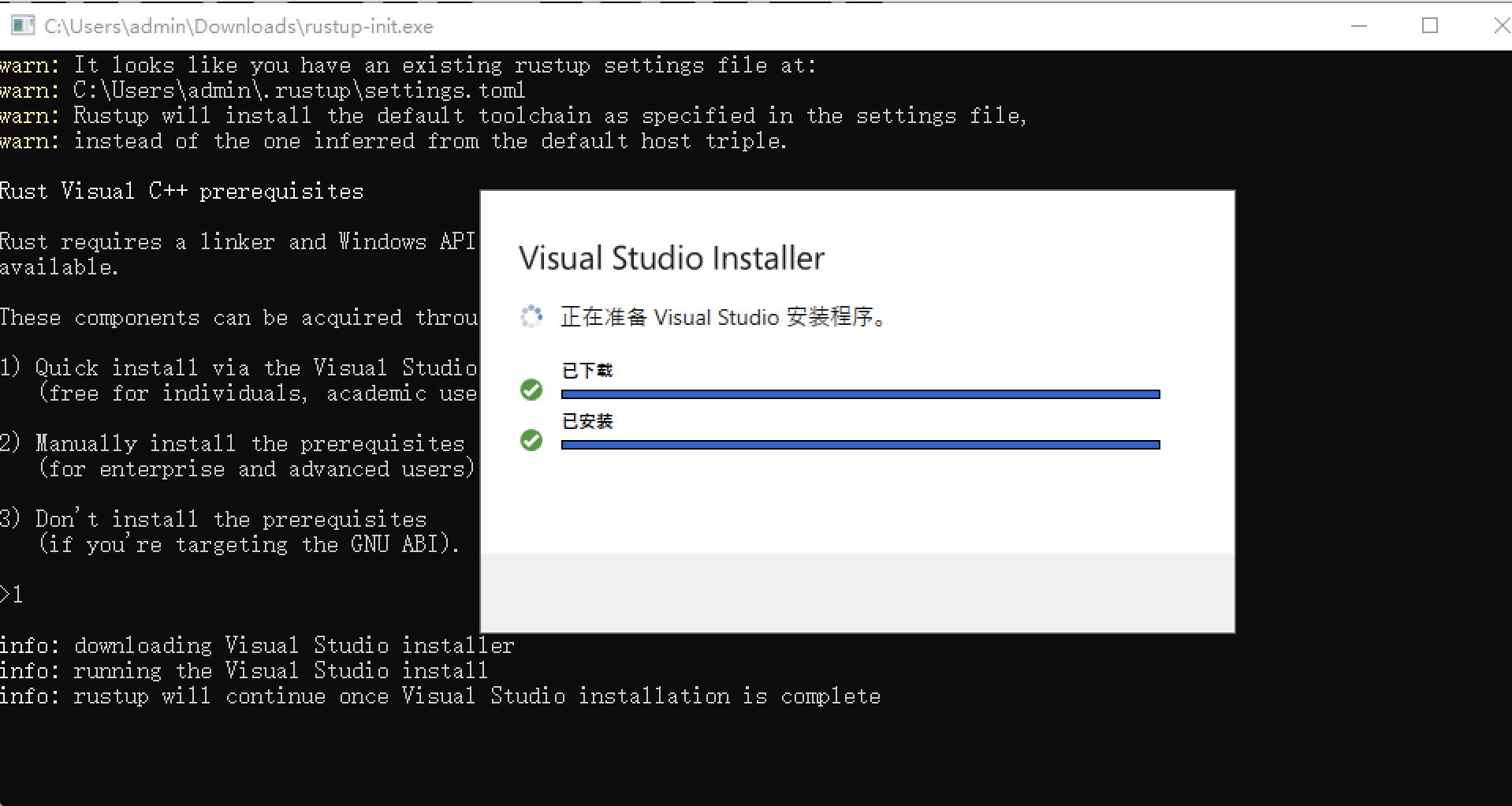
Task: Click the green checkmark beside 已安装
Action: coord(531,440)
